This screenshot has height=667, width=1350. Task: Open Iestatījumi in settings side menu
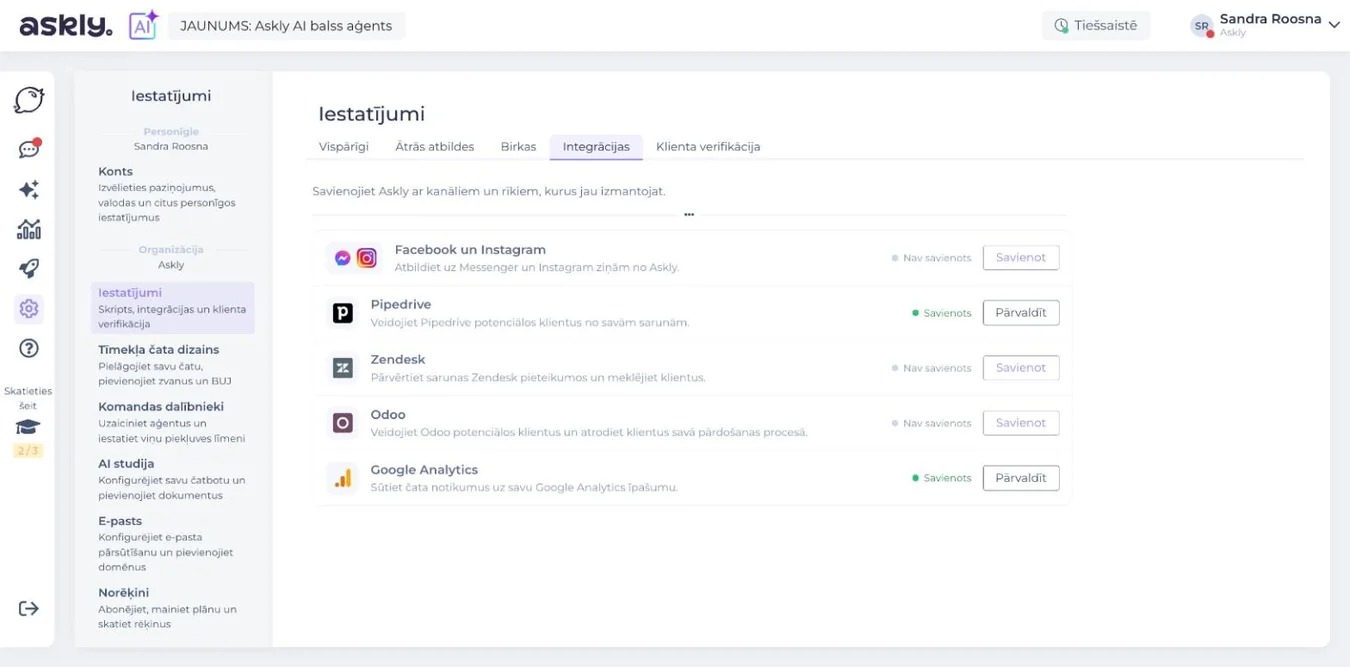coord(172,308)
